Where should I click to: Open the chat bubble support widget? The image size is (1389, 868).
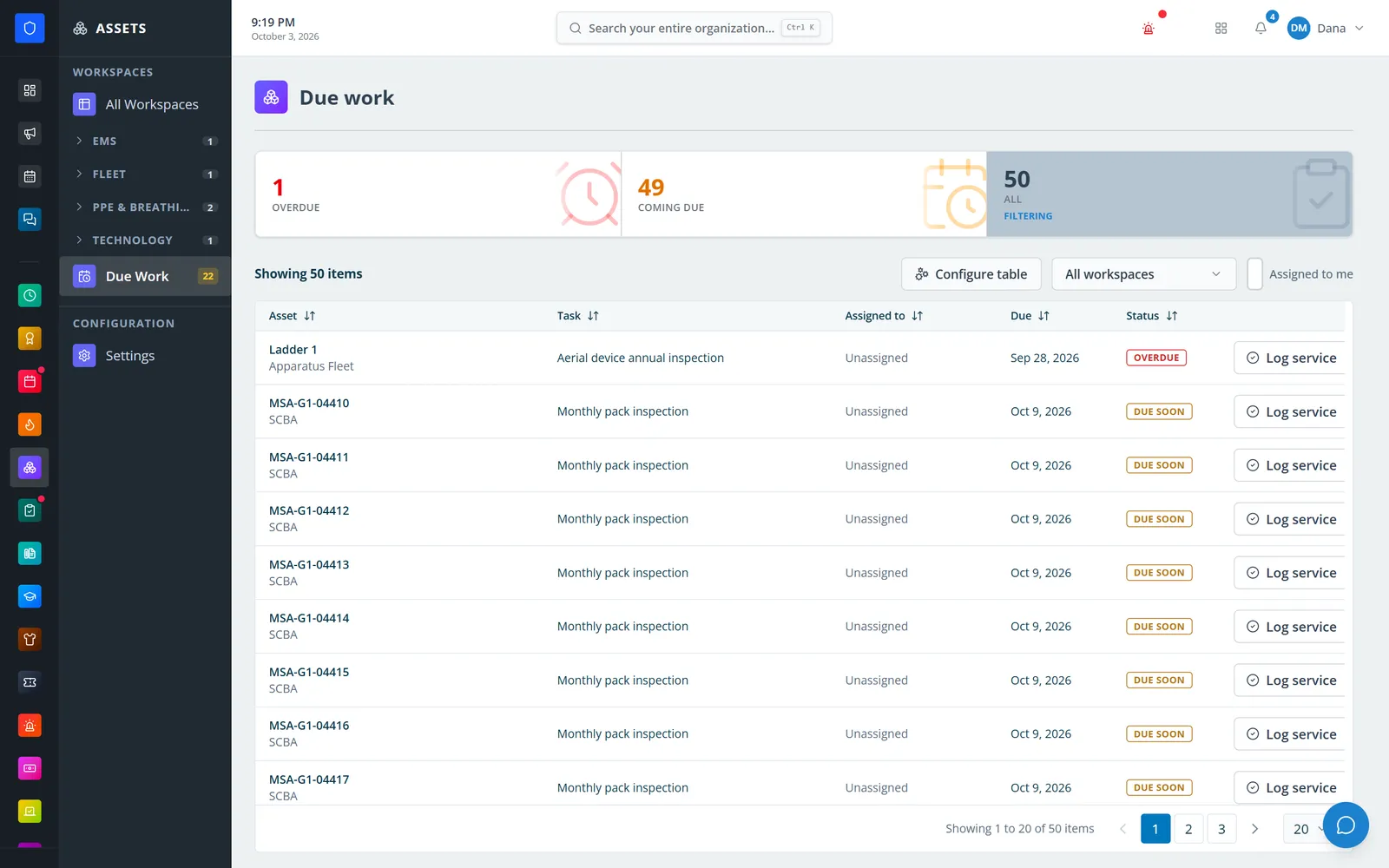[x=1346, y=825]
